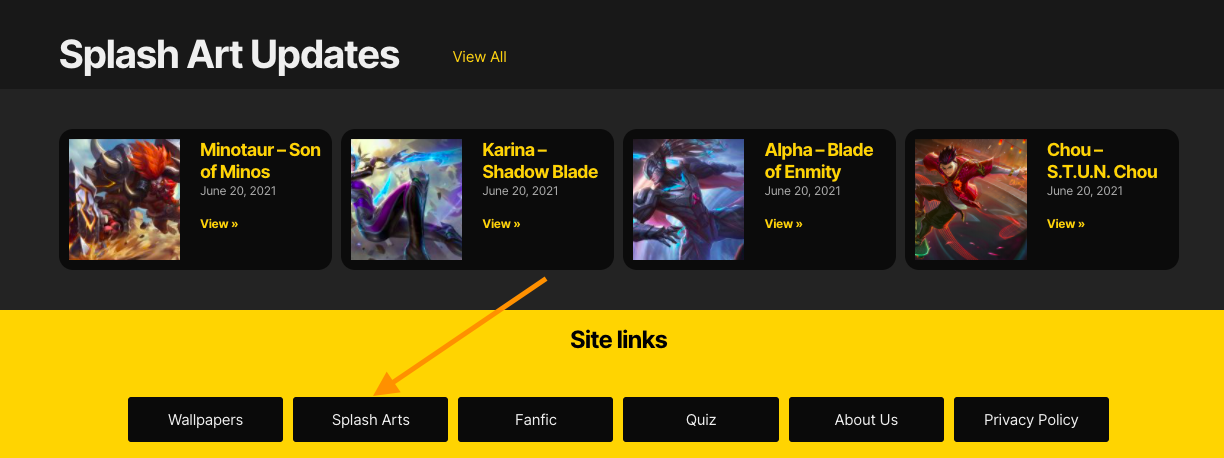Click the Splash Art Updates heading
Image resolution: width=1224 pixels, height=458 pixels.
pos(229,54)
